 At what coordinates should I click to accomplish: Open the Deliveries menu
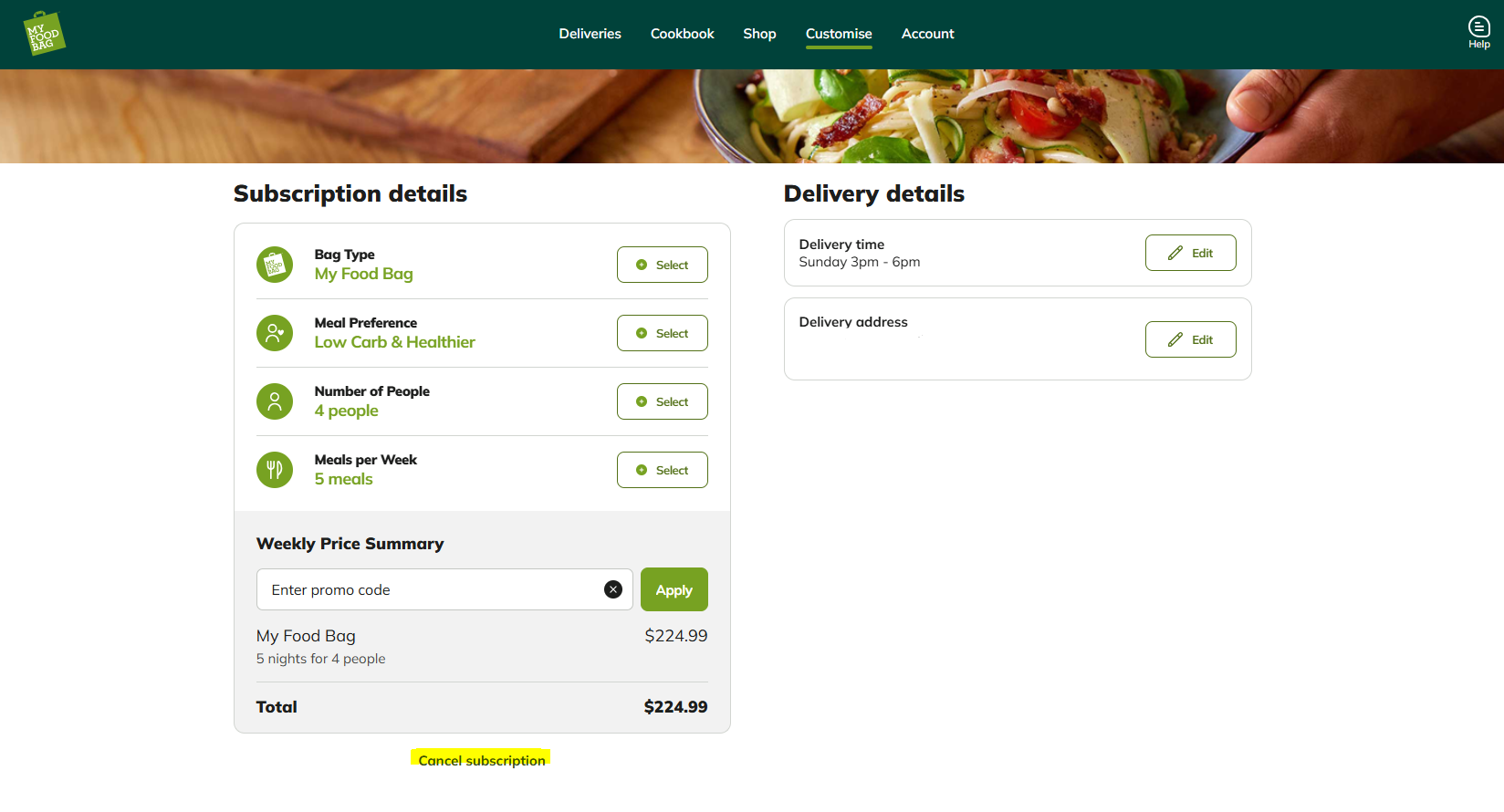pos(590,34)
